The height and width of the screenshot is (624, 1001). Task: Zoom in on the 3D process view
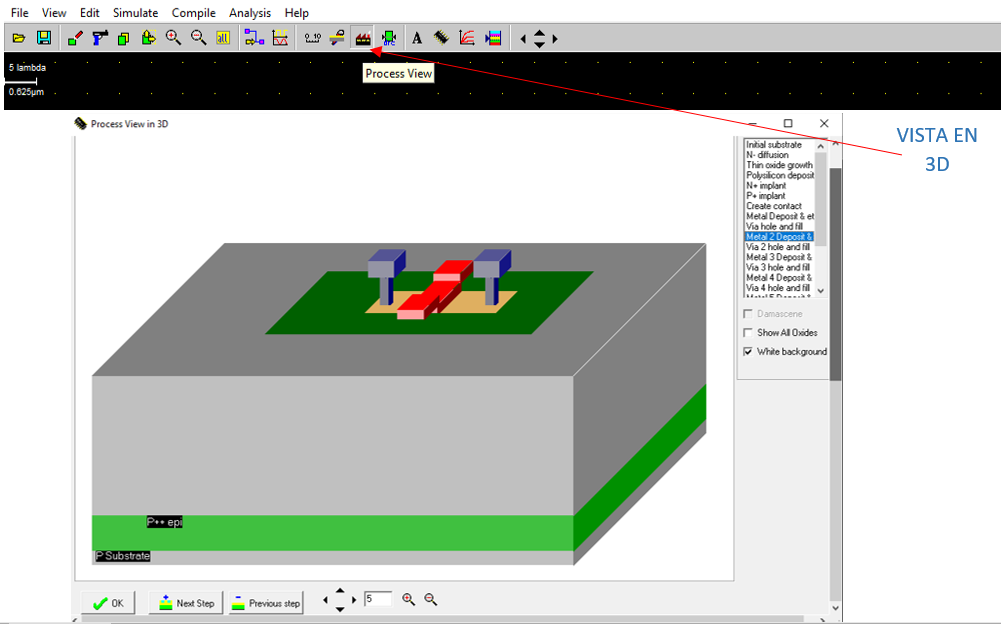(x=409, y=599)
